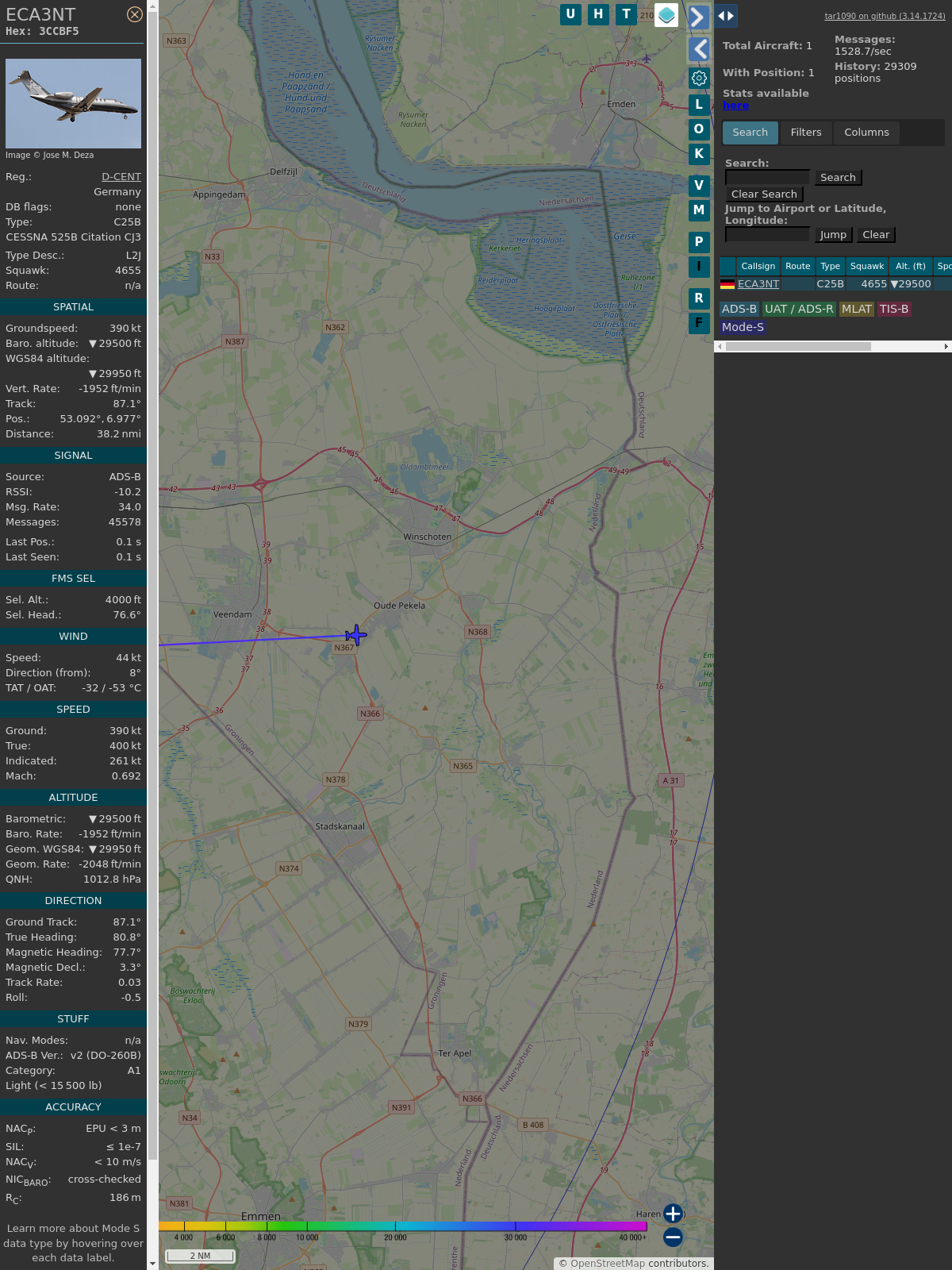This screenshot has height=1270, width=952.
Task: Click the right arrow of table scrollbar
Action: click(x=946, y=347)
